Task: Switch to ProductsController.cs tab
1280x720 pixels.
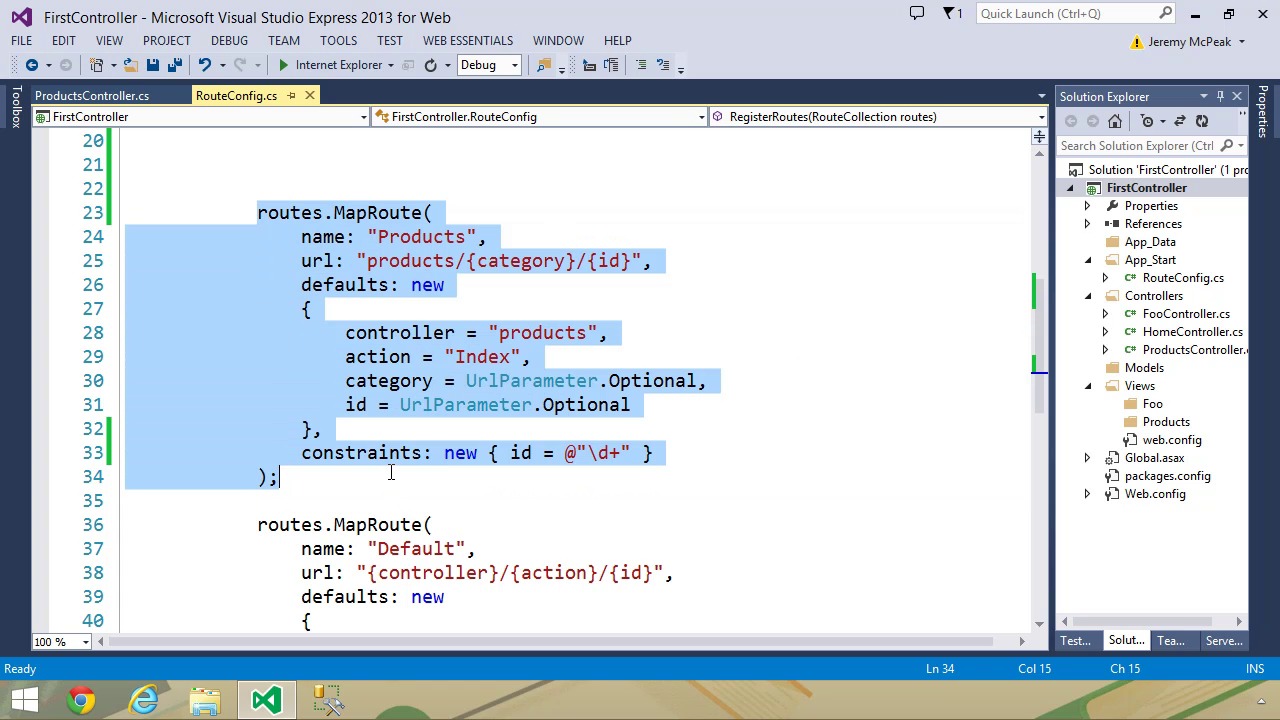Action: click(92, 96)
